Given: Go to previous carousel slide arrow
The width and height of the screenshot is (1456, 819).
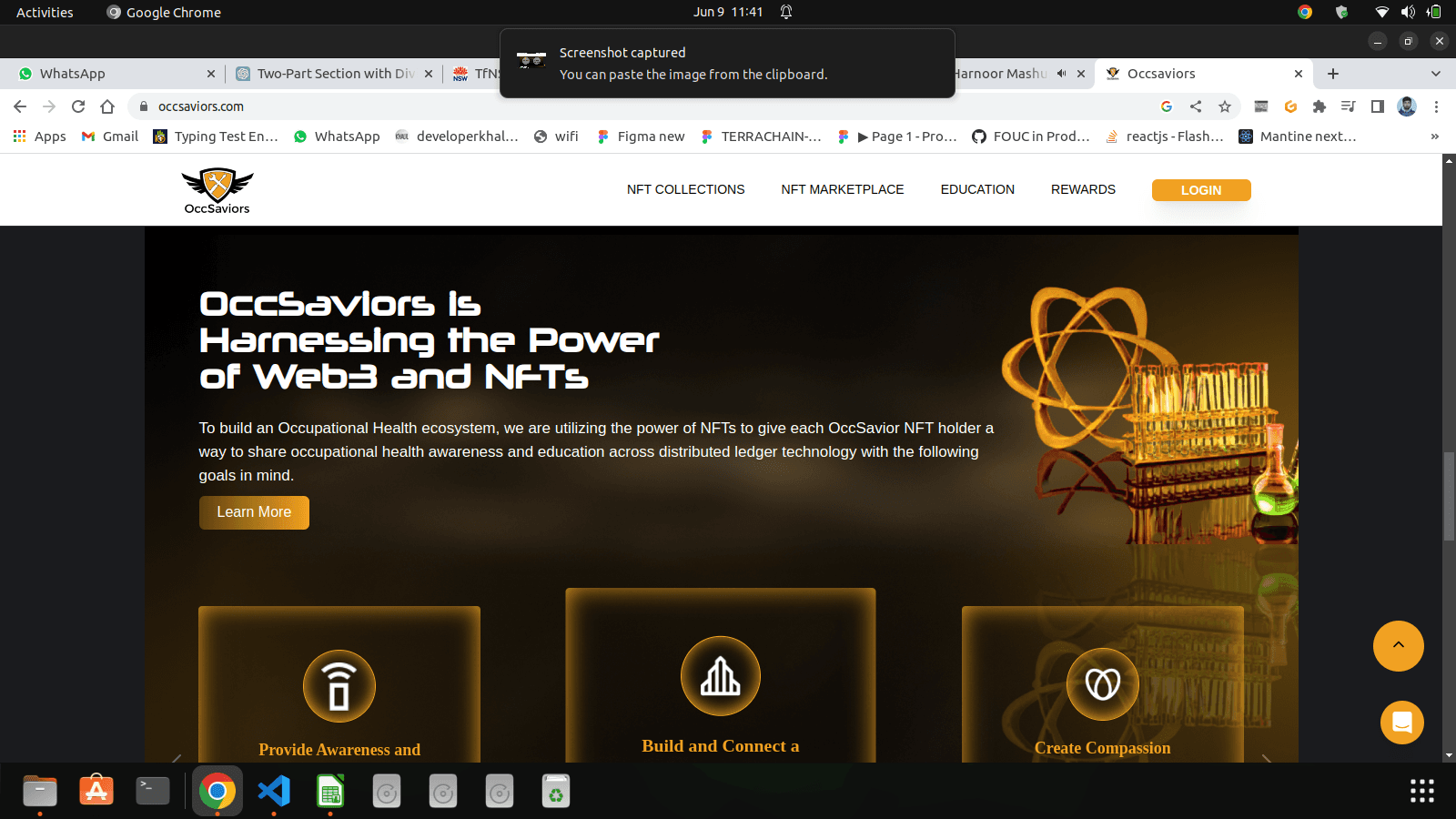Looking at the screenshot, I should (177, 757).
